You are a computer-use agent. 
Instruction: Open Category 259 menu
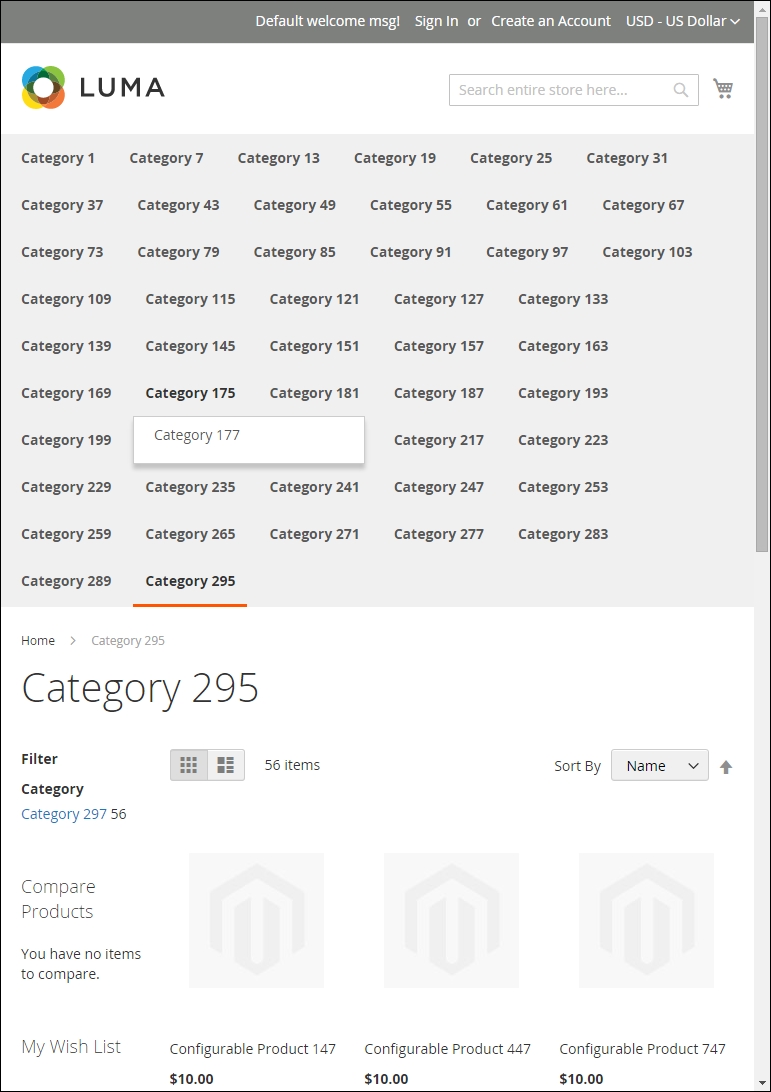pos(66,534)
